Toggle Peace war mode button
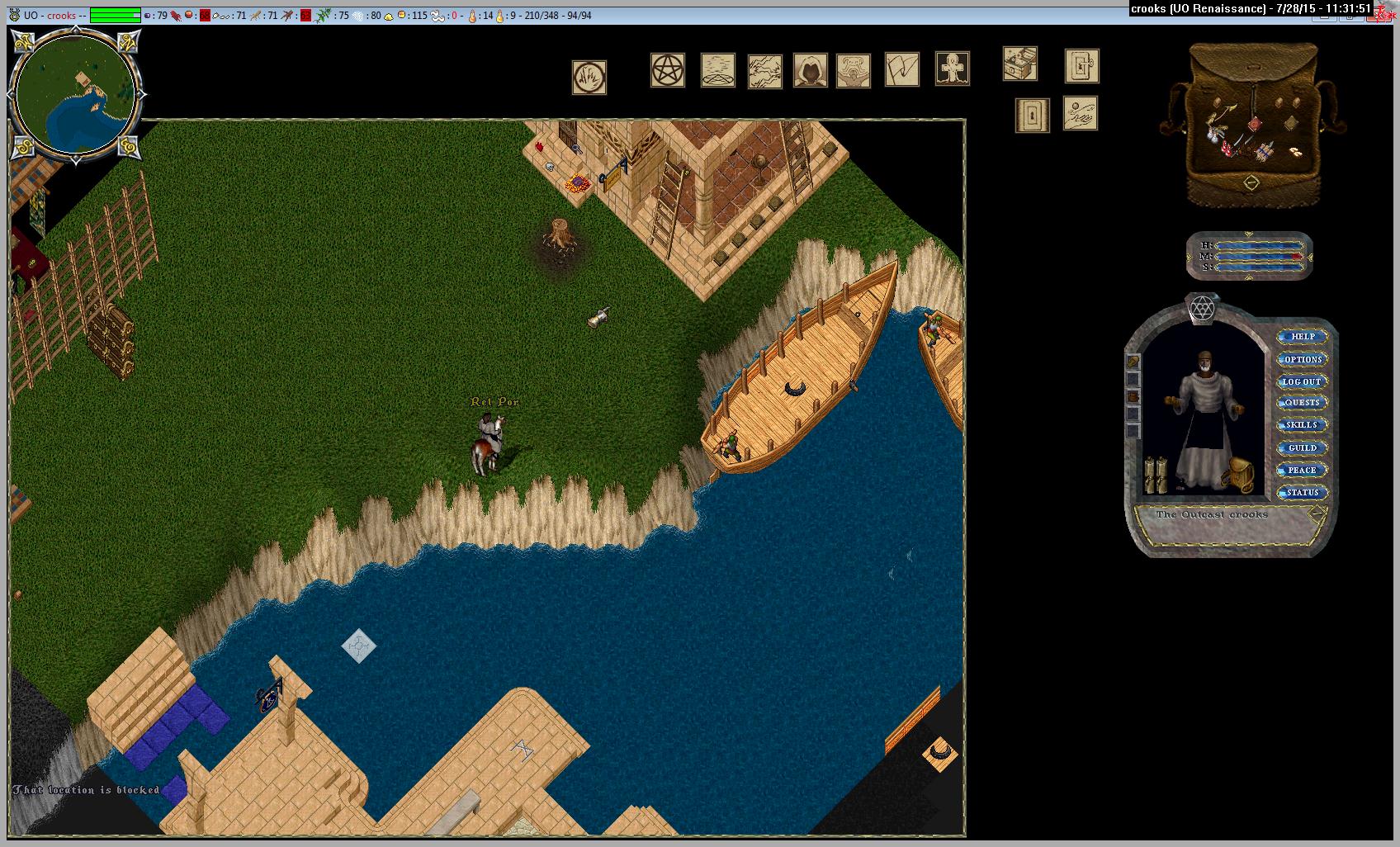 coord(1303,471)
